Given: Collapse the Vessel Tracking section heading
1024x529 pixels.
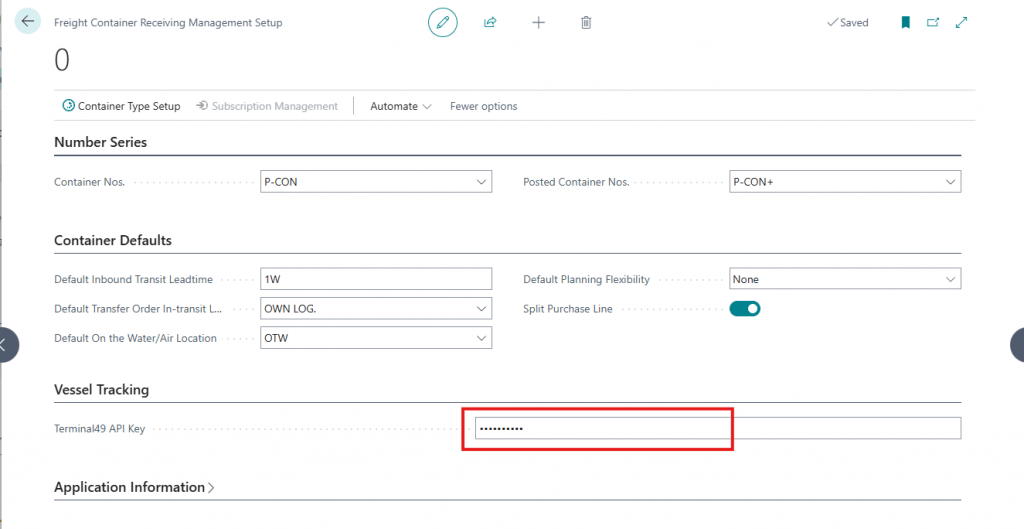Looking at the screenshot, I should 101,390.
